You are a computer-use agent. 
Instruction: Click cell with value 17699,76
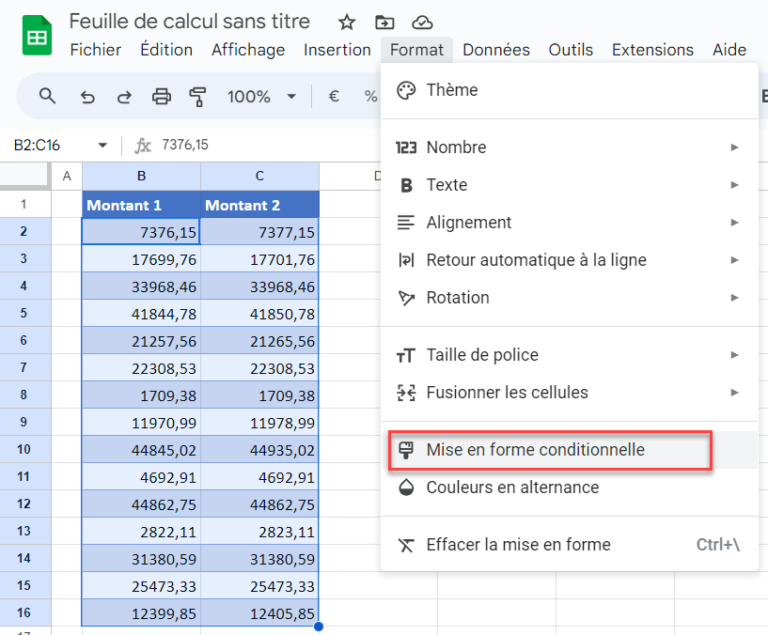pos(142,259)
